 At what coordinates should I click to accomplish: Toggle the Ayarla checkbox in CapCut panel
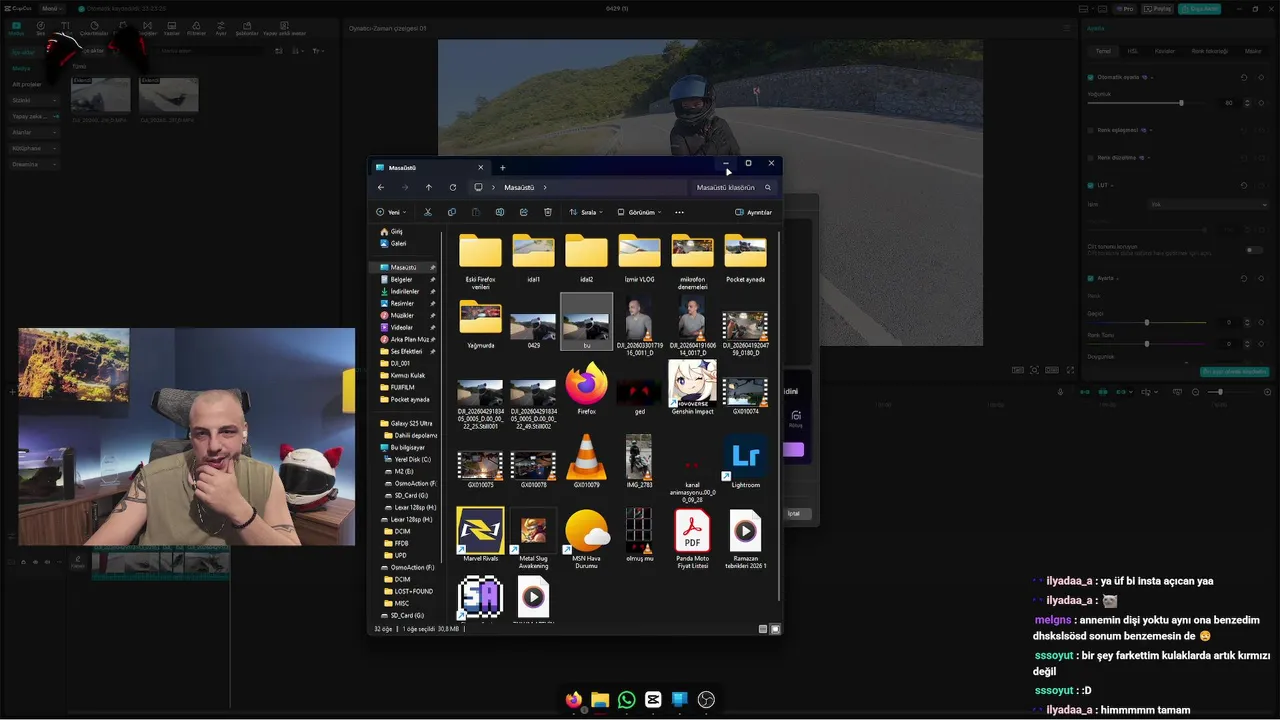click(1091, 278)
